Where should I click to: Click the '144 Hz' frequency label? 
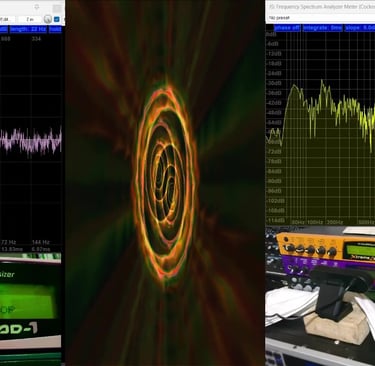tap(41, 242)
